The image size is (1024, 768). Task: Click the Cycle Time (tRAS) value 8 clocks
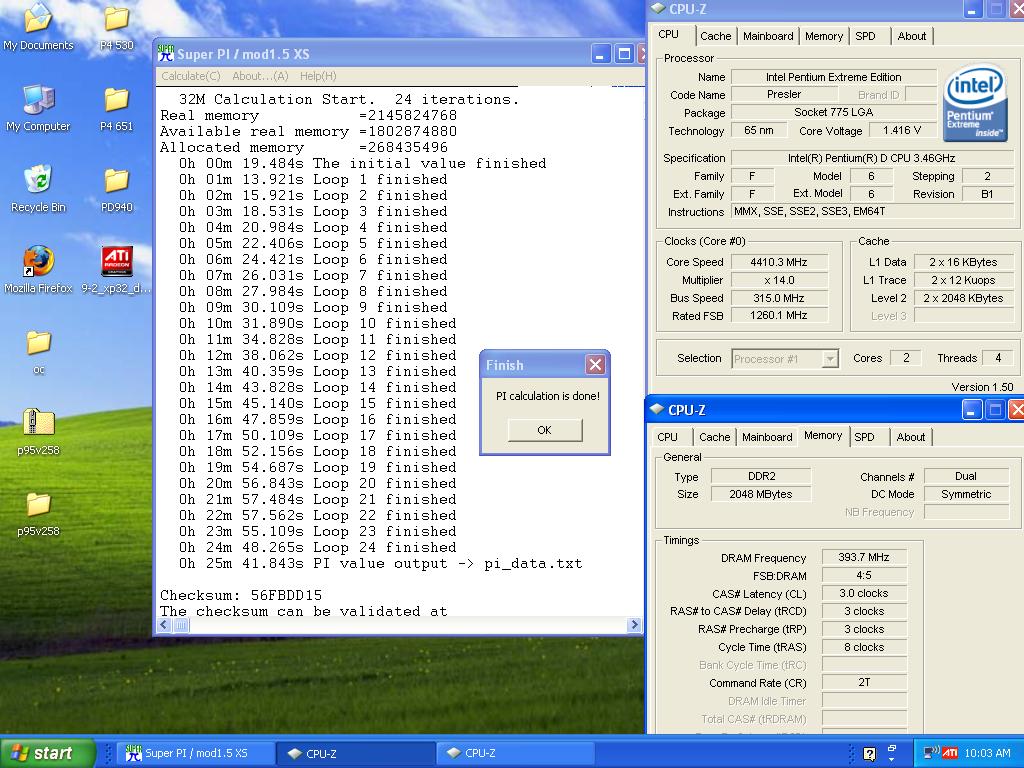[864, 647]
